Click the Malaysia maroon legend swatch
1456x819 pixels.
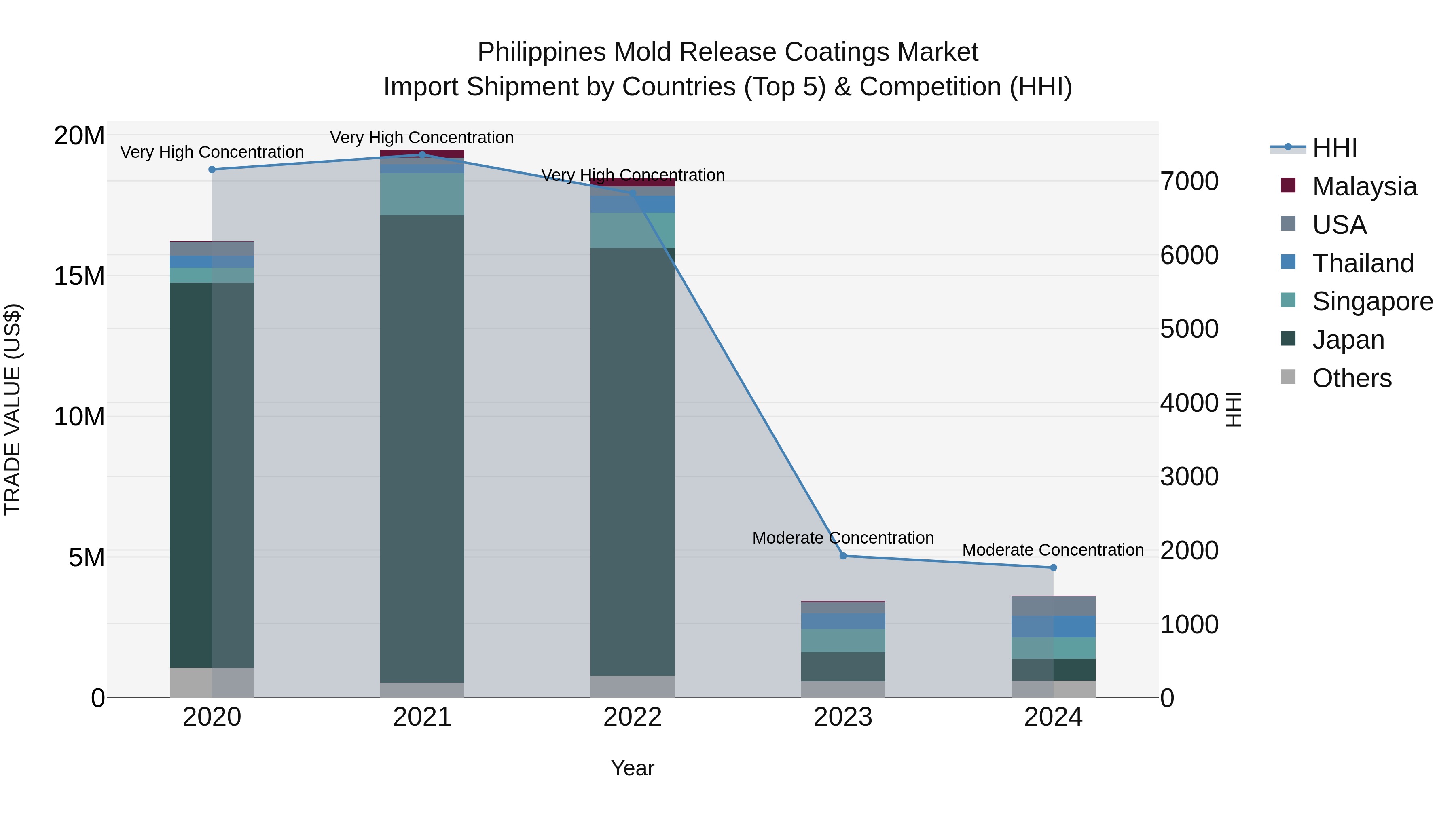coord(1288,185)
